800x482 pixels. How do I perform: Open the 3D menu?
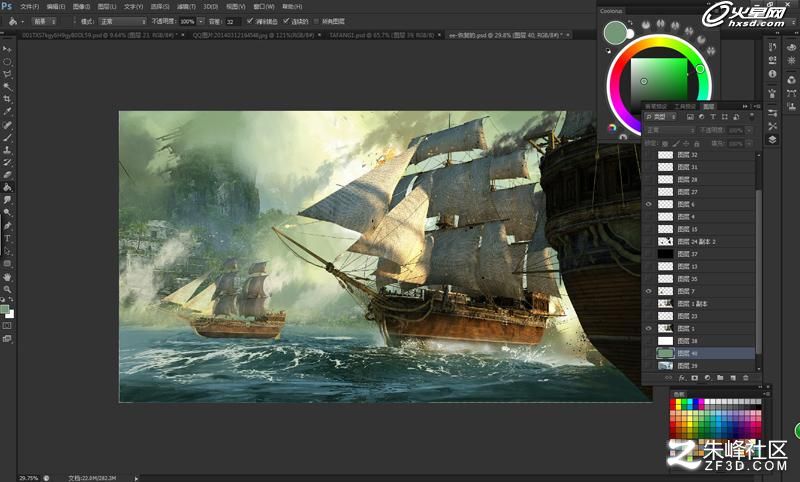(x=211, y=7)
